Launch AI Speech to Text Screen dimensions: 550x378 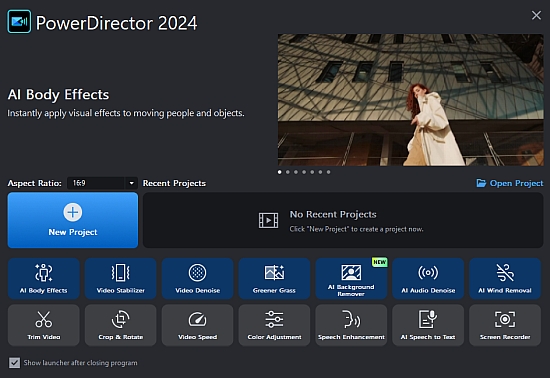[428, 325]
